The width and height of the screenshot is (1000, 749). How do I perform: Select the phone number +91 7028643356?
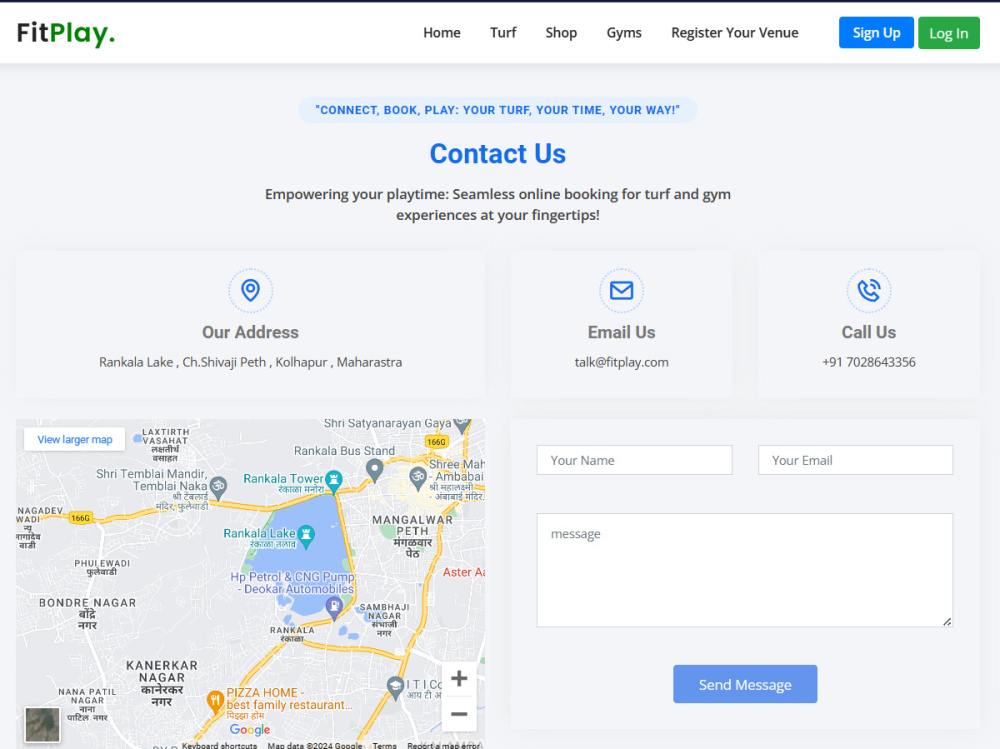[869, 362]
